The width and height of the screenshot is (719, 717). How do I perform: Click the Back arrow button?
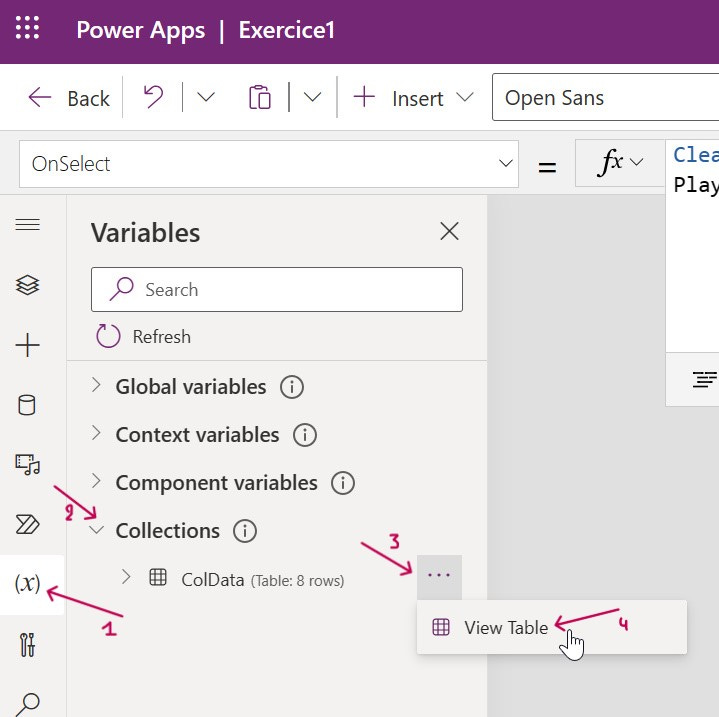[x=68, y=98]
